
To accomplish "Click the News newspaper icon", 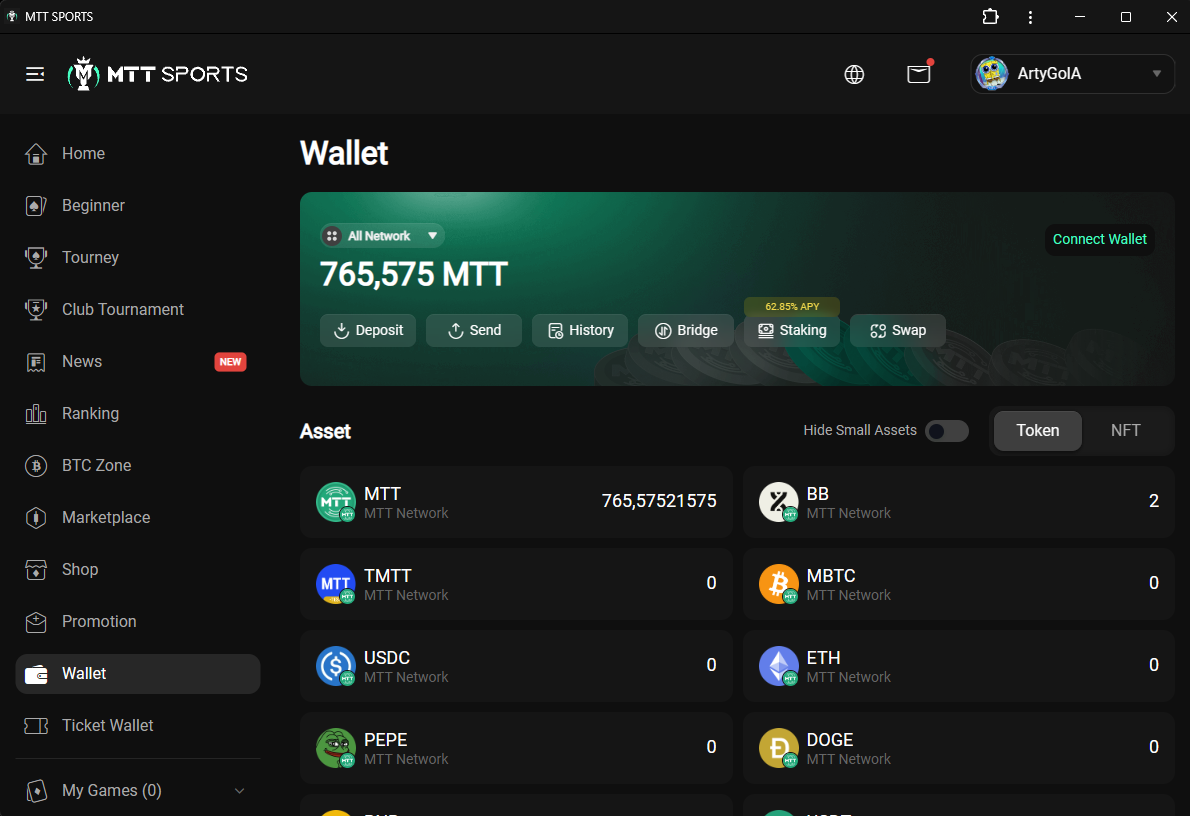I will [36, 362].
